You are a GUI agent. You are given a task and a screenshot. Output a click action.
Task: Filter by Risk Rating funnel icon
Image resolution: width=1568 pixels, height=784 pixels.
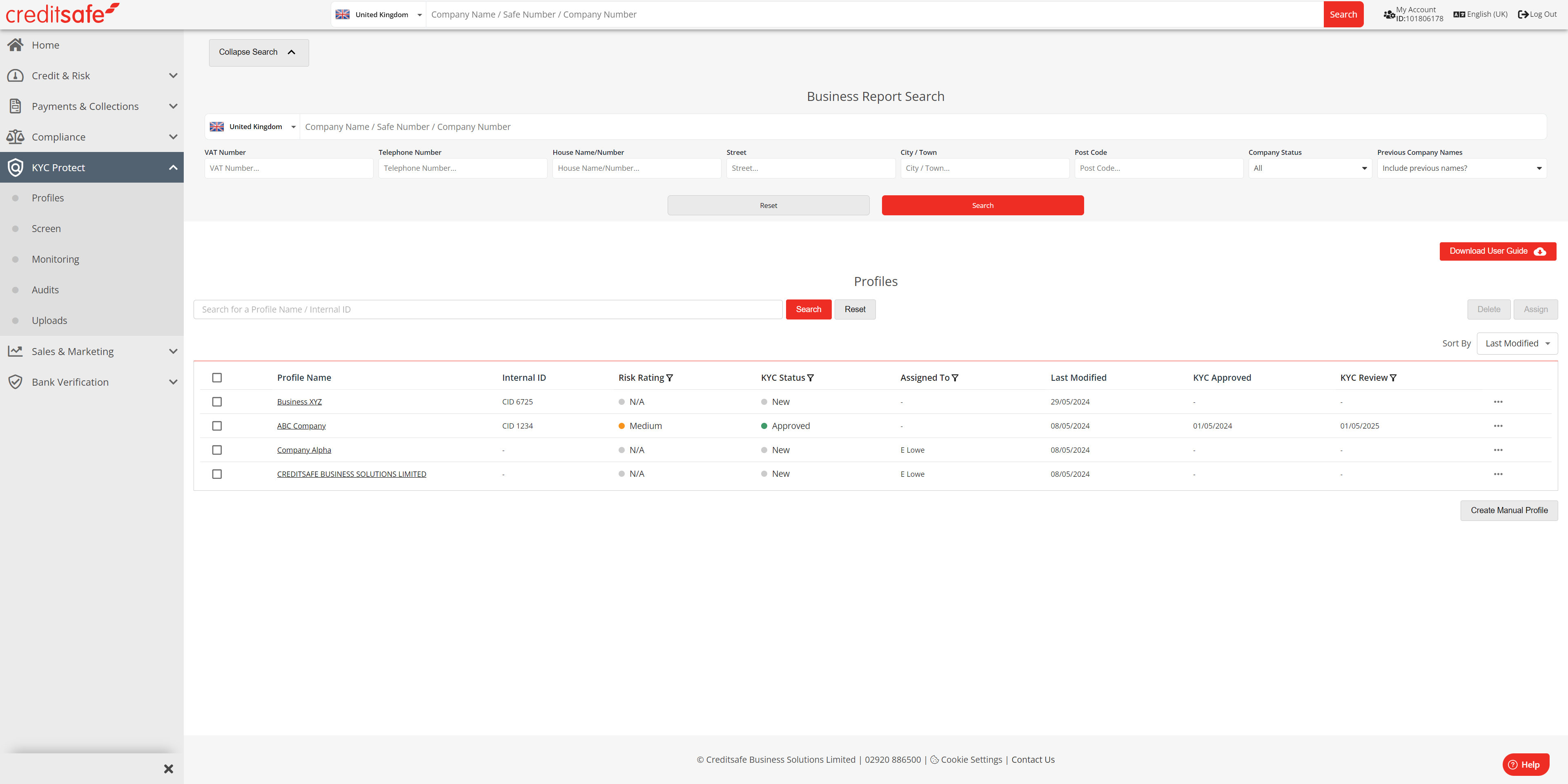pos(670,377)
